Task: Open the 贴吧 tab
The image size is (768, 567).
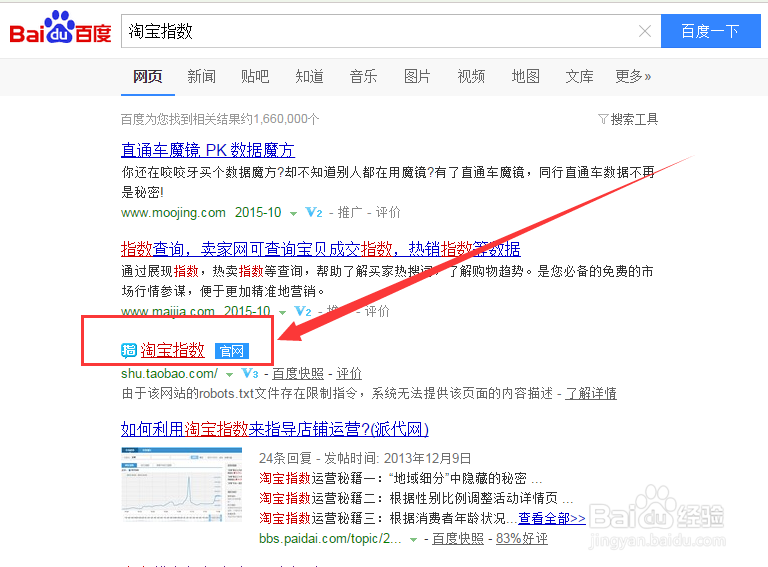Action: click(255, 77)
